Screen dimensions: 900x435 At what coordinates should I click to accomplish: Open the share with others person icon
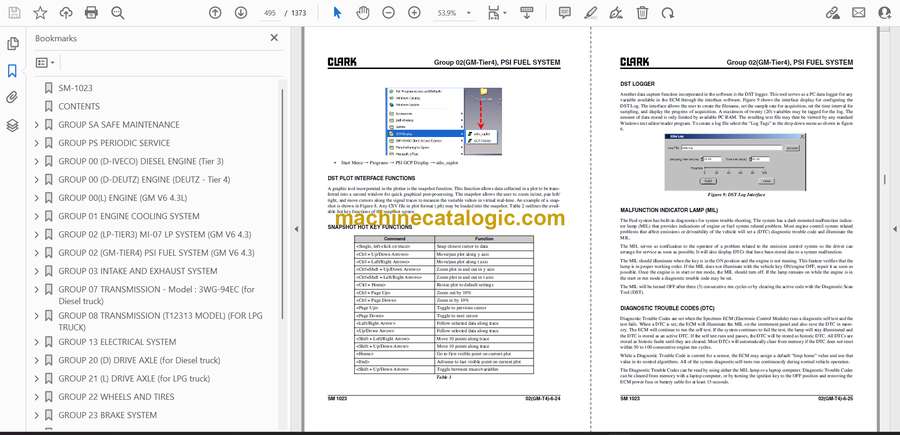(x=885, y=13)
